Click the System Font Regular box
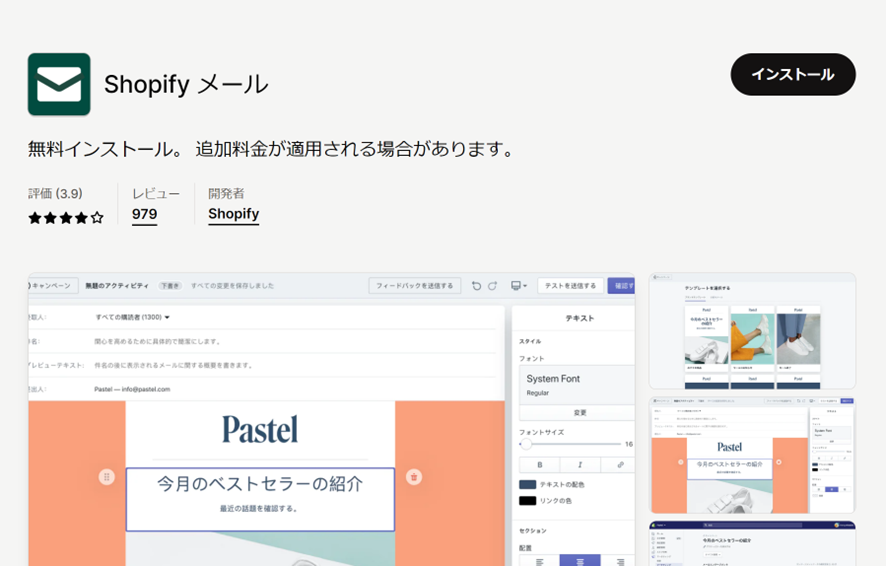The width and height of the screenshot is (886, 566). pyautogui.click(x=577, y=385)
